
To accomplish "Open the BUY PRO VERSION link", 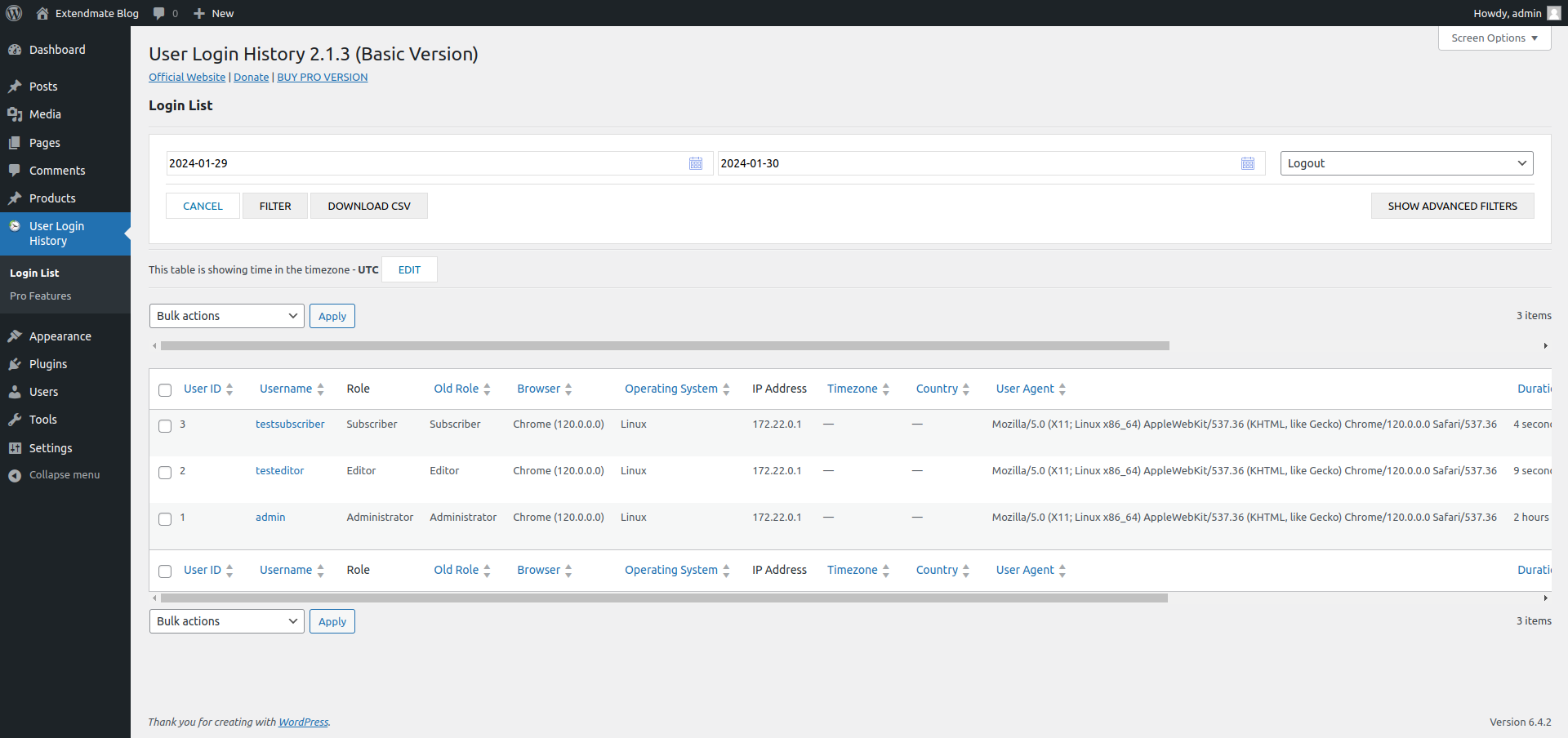I will (x=322, y=78).
